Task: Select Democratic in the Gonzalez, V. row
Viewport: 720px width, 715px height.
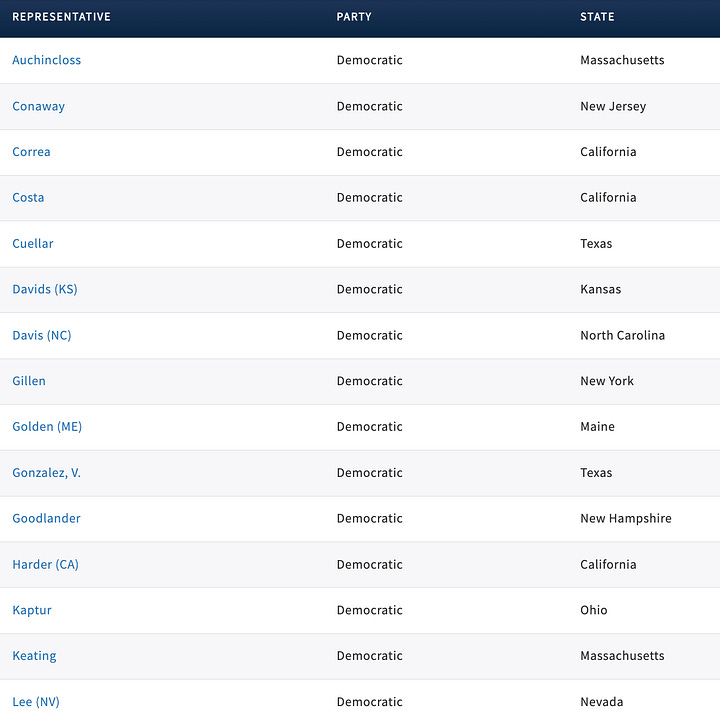Action: 370,473
